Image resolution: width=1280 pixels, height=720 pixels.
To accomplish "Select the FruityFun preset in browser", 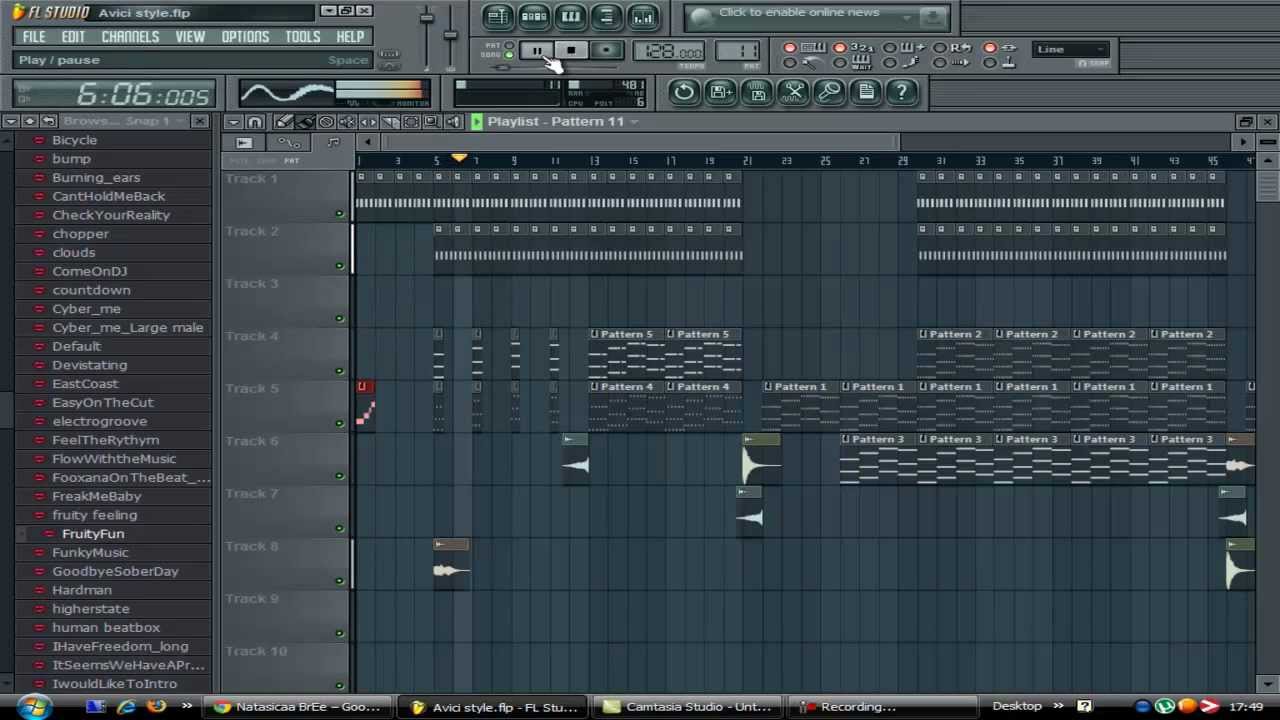I will 93,534.
